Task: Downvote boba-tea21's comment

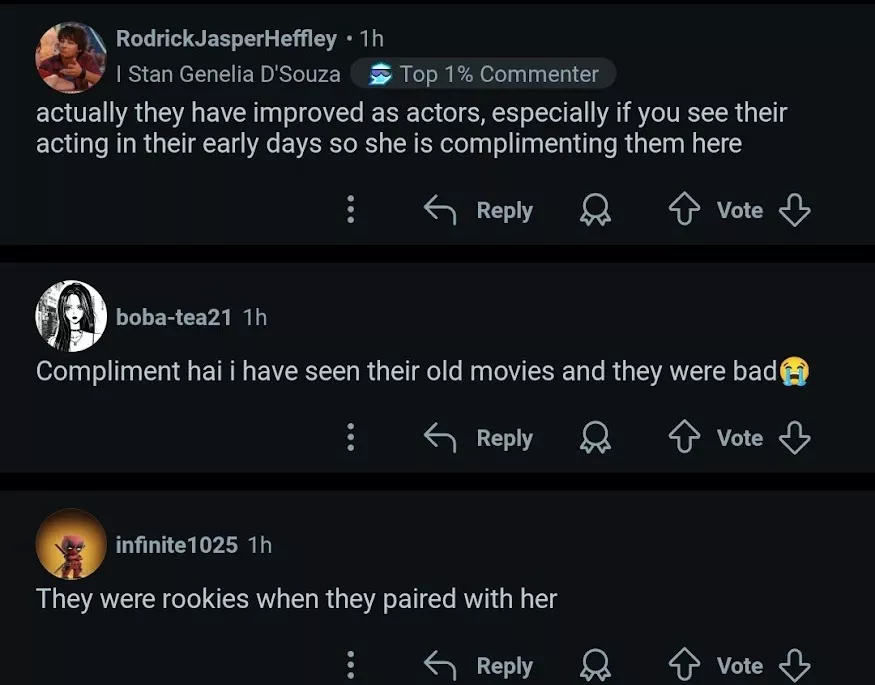Action: click(794, 438)
